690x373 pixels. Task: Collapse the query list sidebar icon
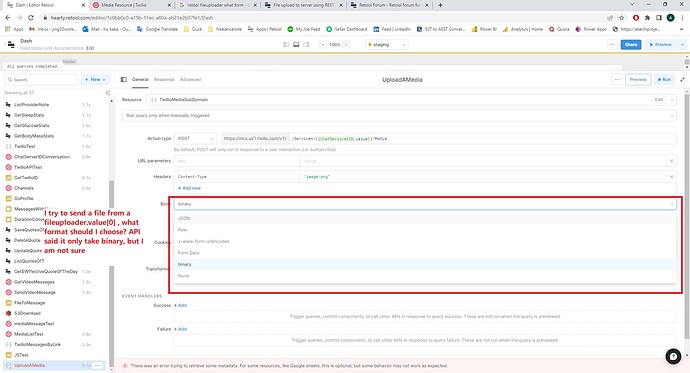[124, 80]
